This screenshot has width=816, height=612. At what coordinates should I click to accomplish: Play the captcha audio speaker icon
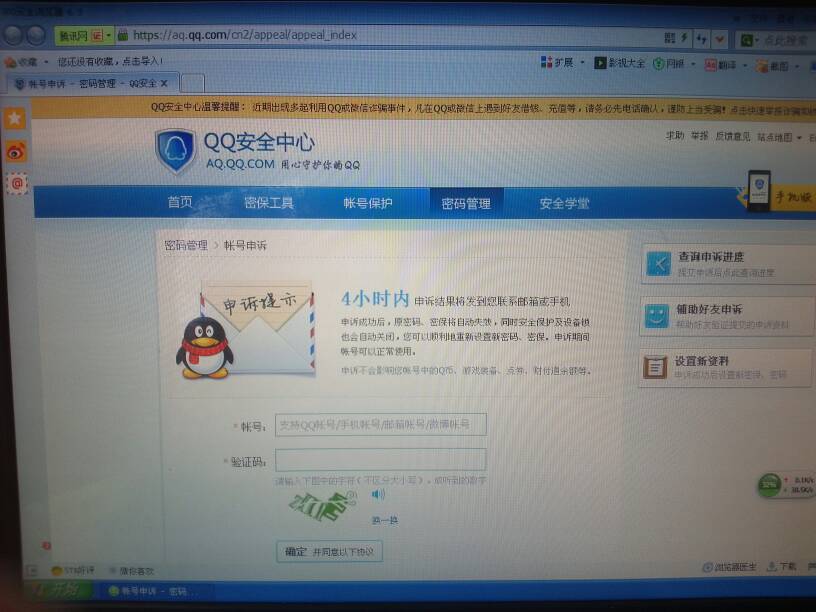coord(379,494)
